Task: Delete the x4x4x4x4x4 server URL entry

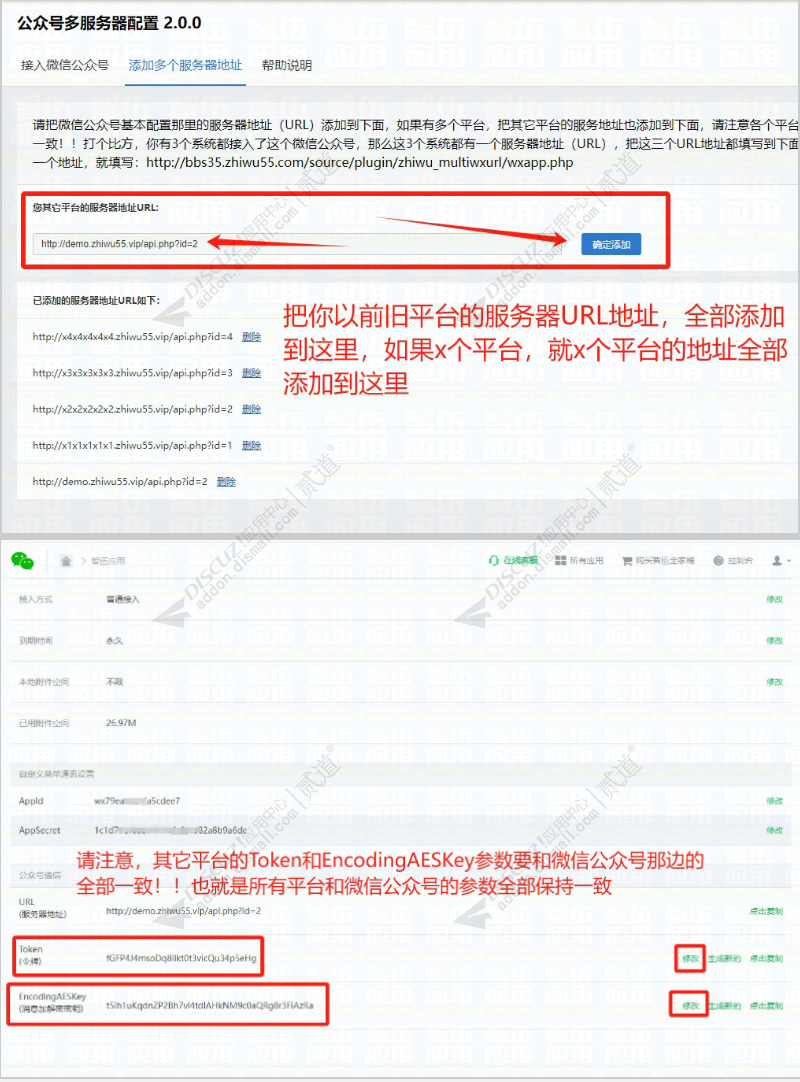Action: pos(251,337)
